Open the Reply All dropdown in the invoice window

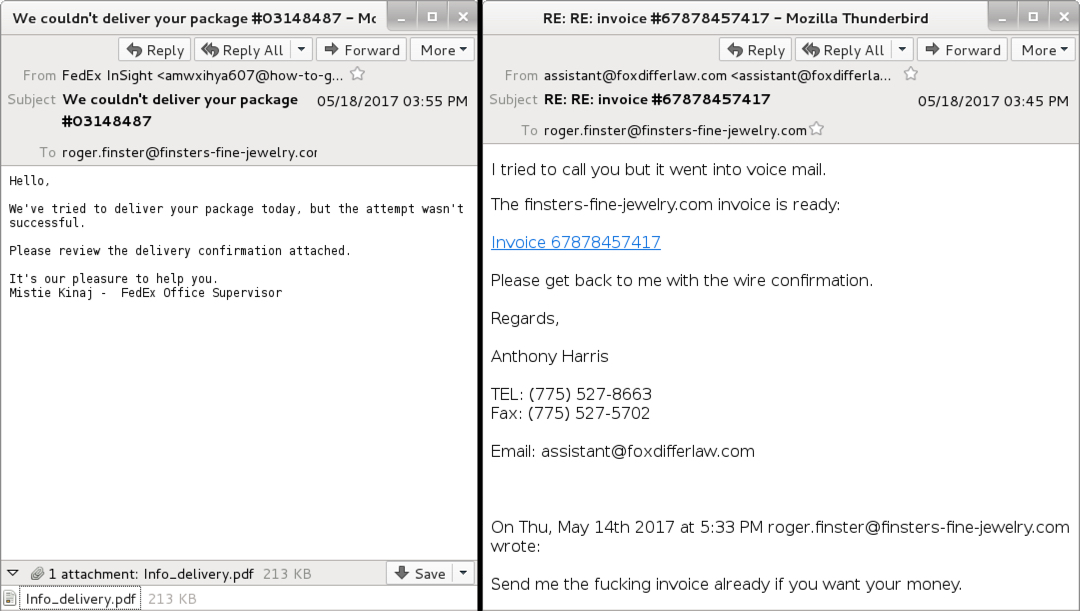pos(902,50)
